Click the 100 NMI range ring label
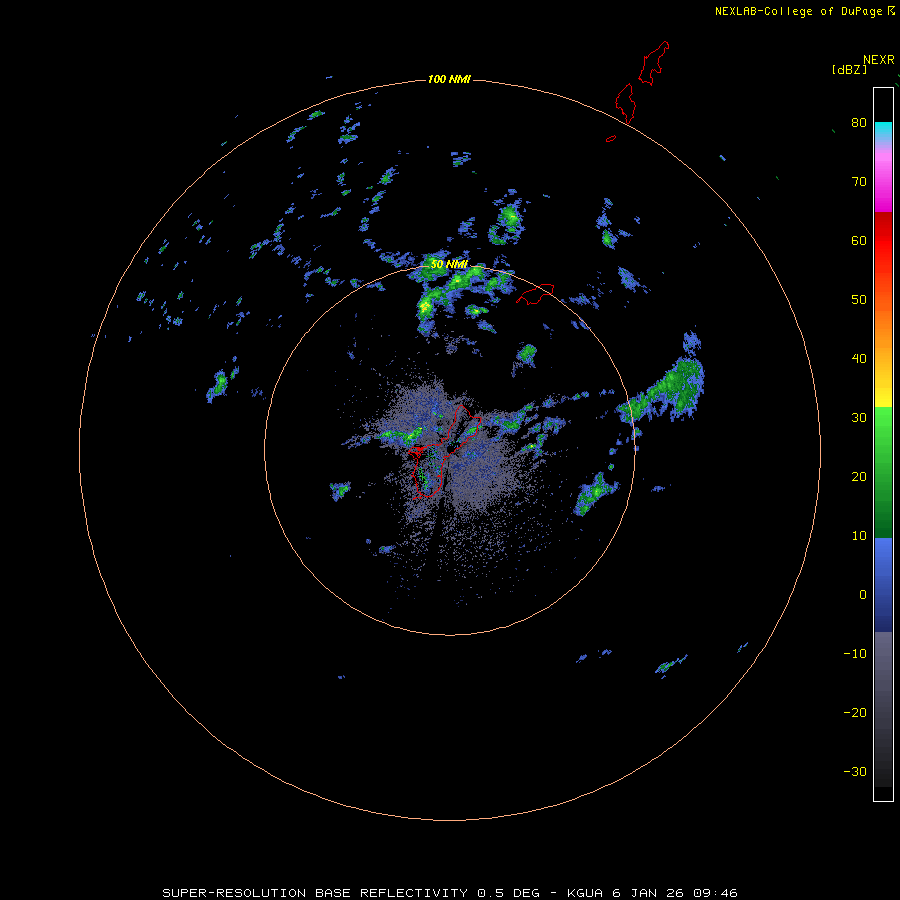 pyautogui.click(x=449, y=79)
